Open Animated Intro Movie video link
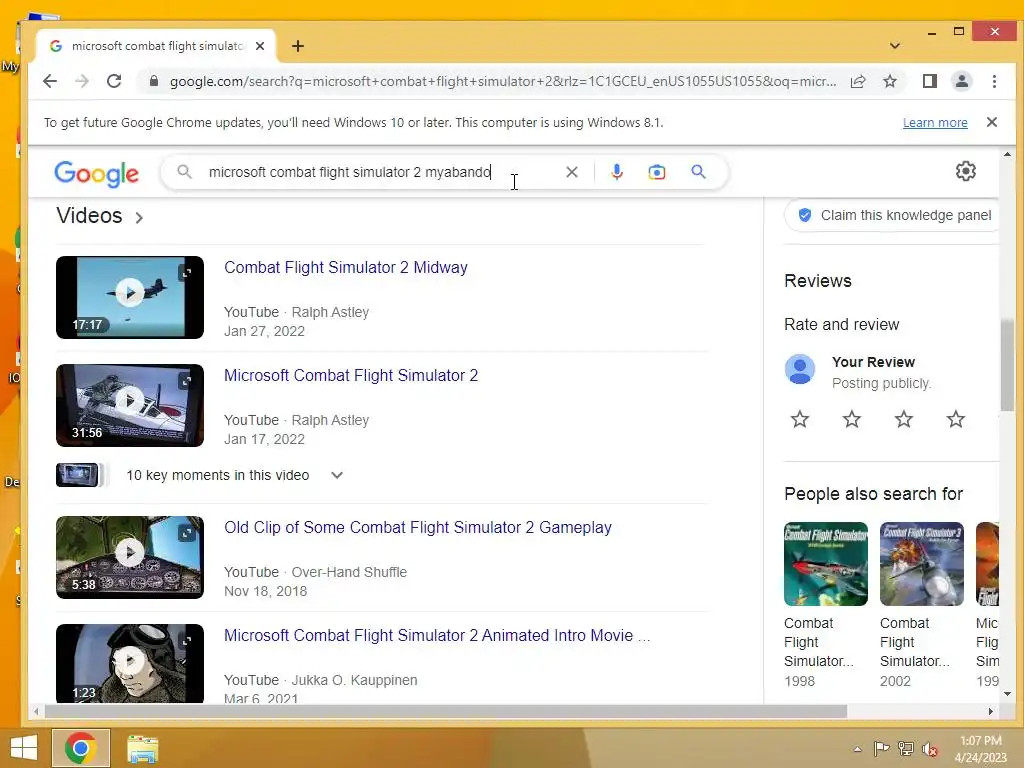 (x=437, y=635)
